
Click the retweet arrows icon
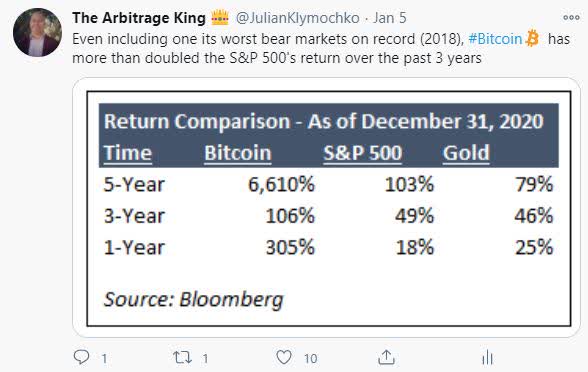tap(182, 357)
